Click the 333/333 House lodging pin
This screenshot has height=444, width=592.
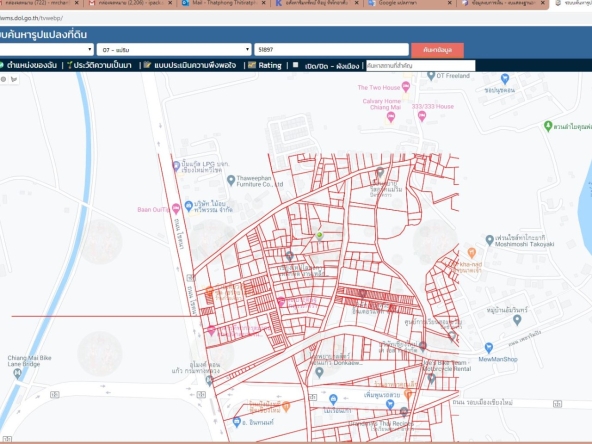pyautogui.click(x=422, y=116)
